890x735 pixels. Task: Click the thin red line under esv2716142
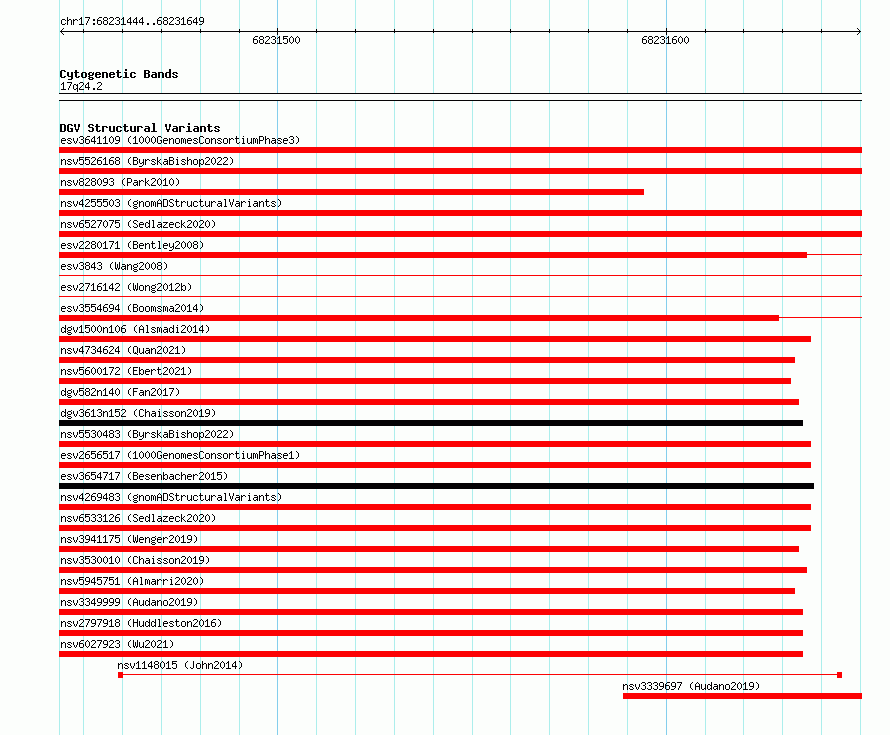click(460, 297)
